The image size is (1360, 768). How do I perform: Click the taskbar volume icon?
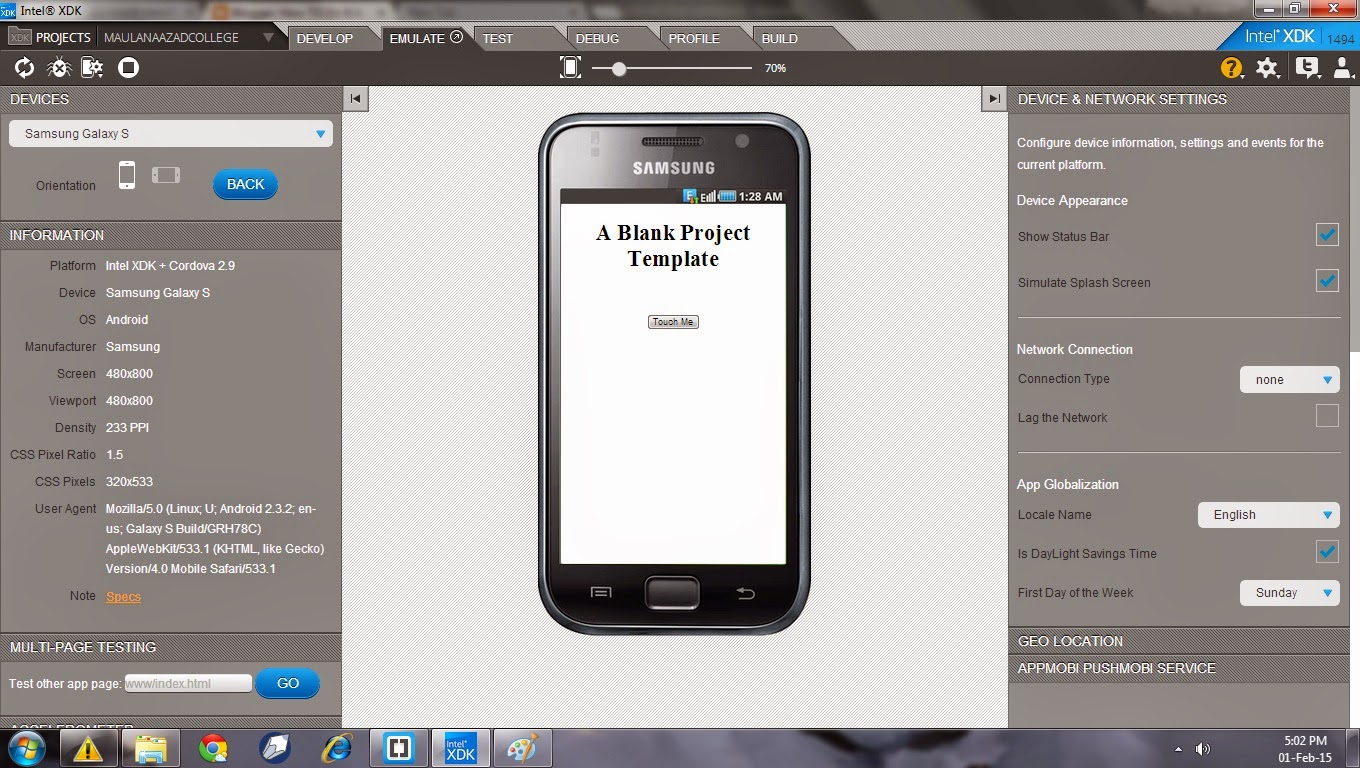pyautogui.click(x=1203, y=749)
